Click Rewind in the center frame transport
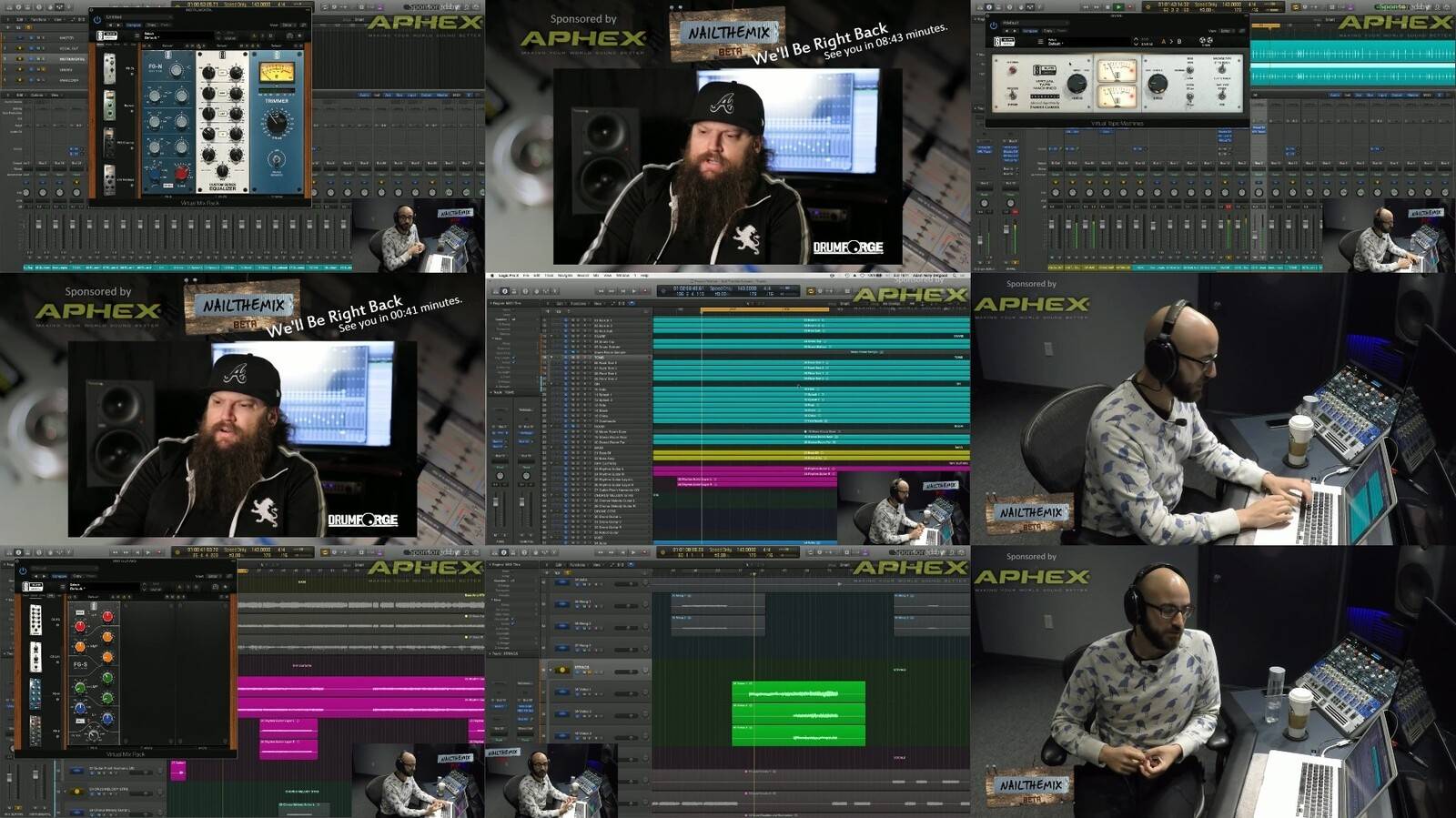 601,291
